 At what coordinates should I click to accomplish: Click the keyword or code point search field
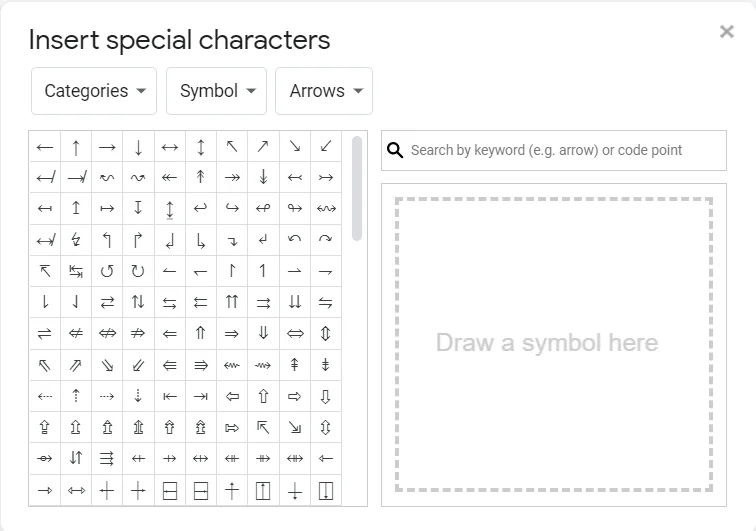554,150
